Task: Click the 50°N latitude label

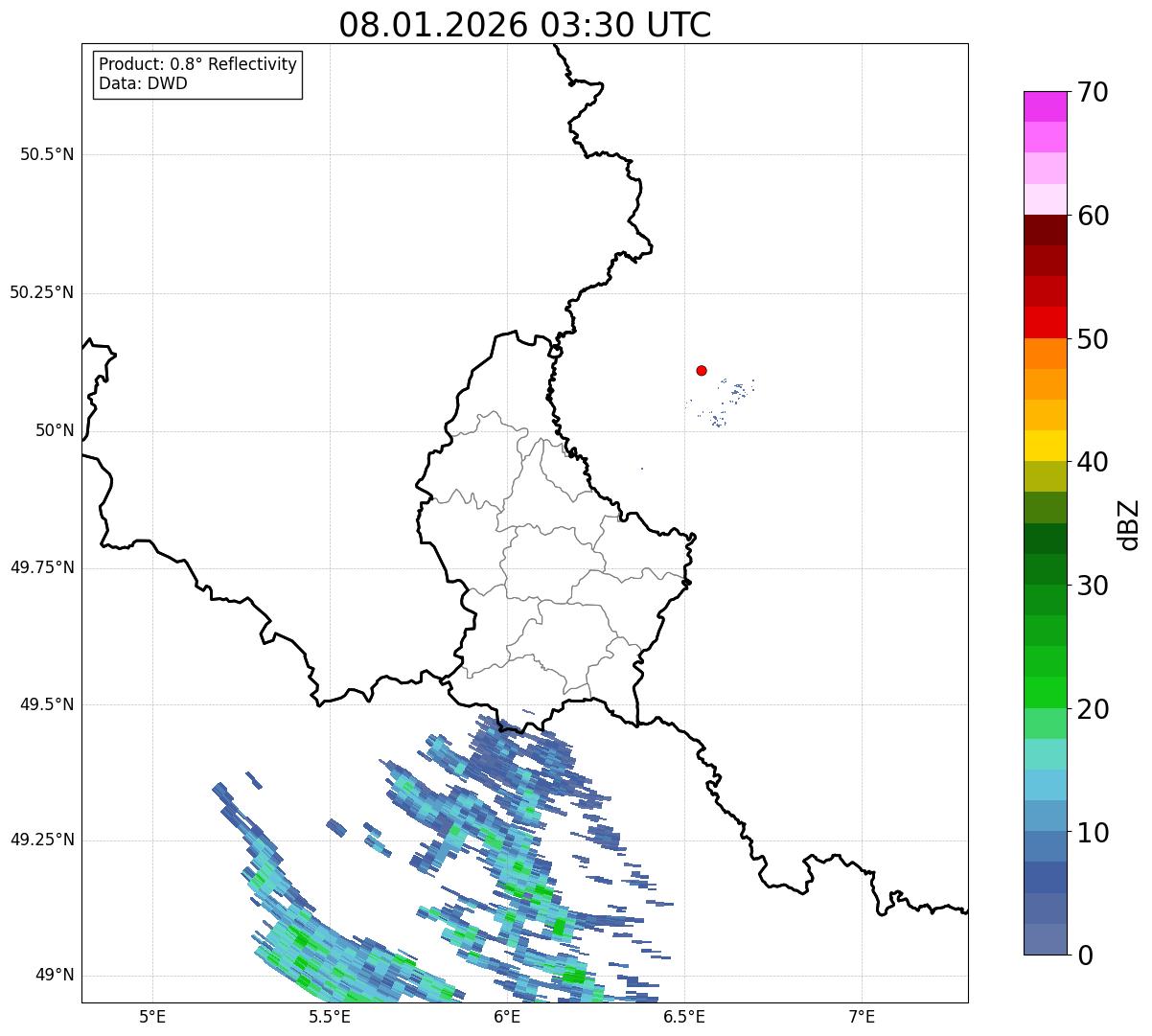Action: [x=55, y=430]
